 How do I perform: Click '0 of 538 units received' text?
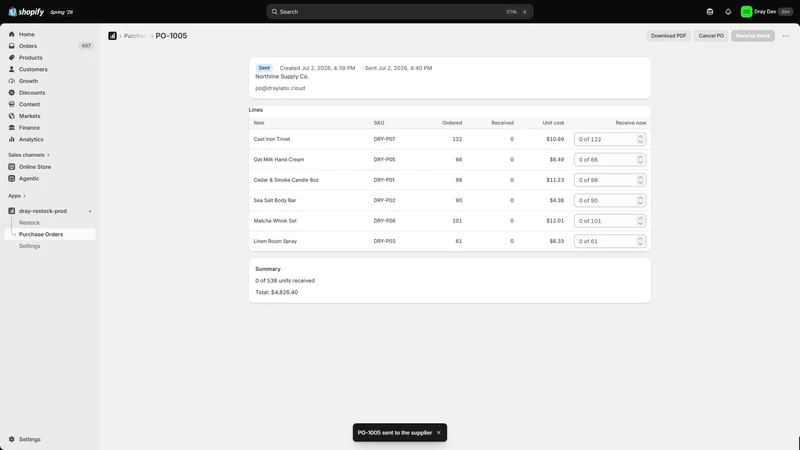pos(285,281)
